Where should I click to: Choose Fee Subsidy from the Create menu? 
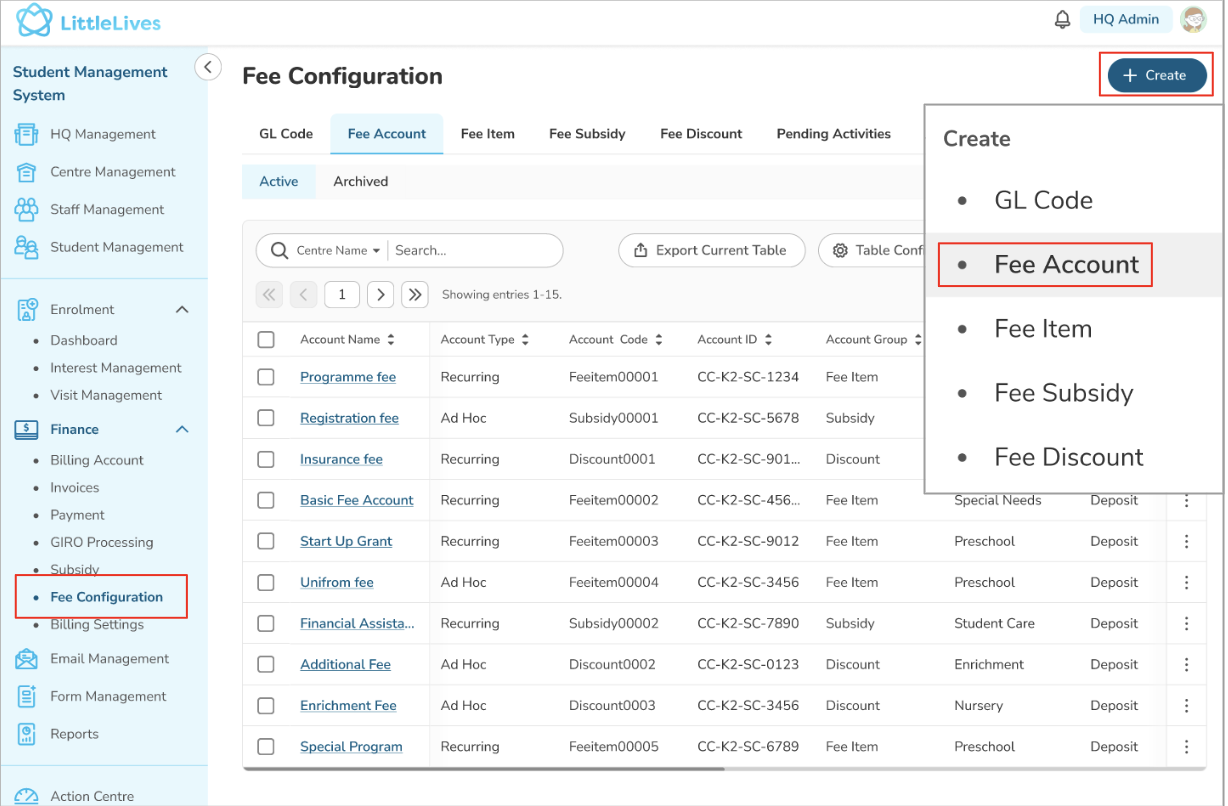point(1063,393)
